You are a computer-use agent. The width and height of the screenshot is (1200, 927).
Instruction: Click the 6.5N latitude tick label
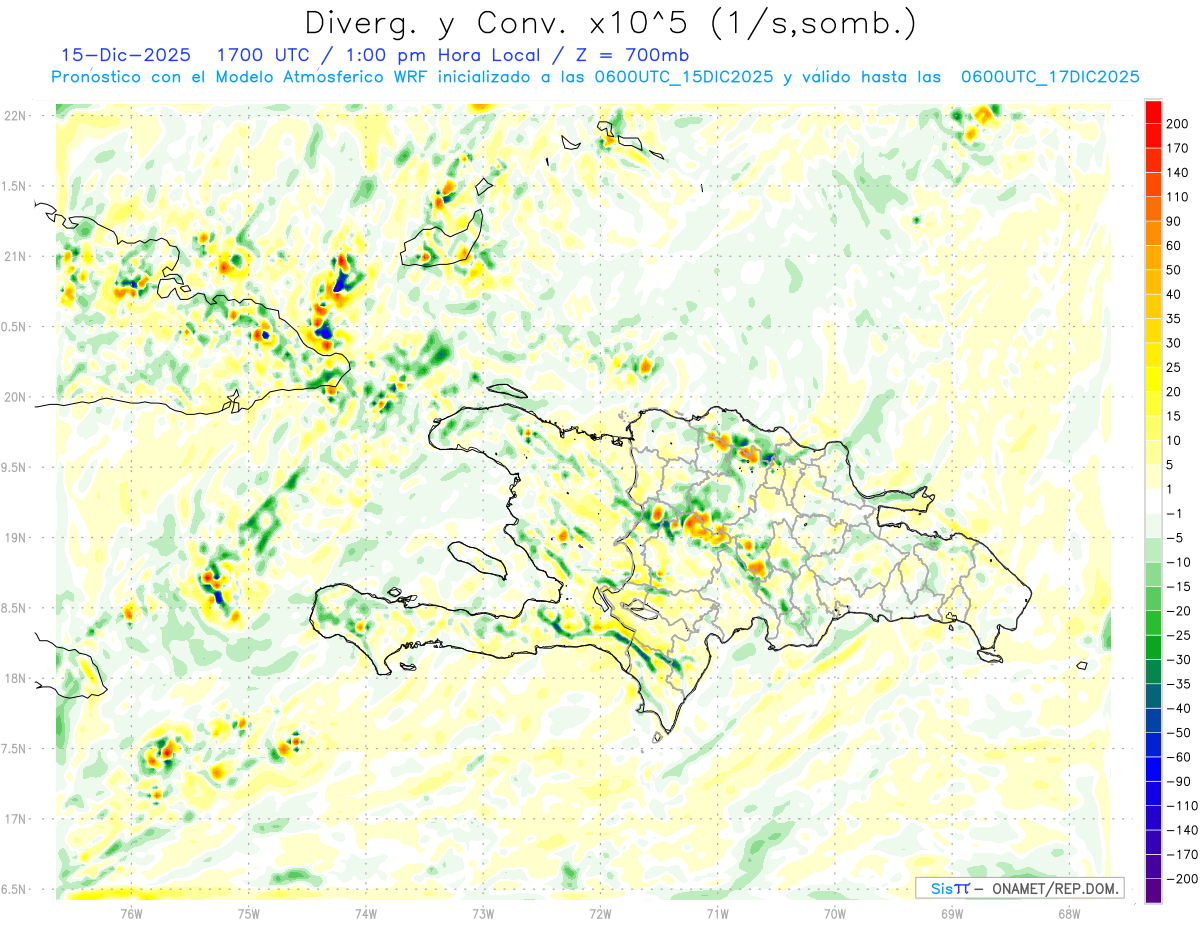click(x=15, y=890)
